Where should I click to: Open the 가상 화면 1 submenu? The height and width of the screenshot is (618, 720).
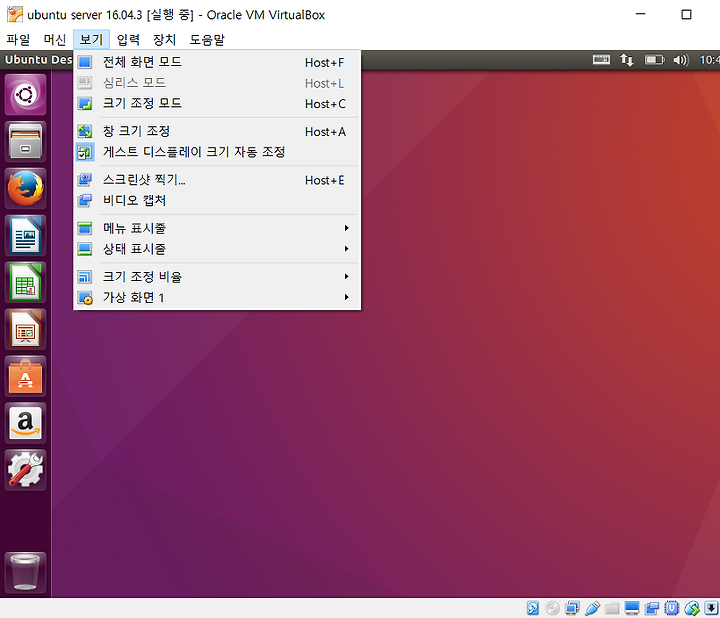[x=217, y=298]
